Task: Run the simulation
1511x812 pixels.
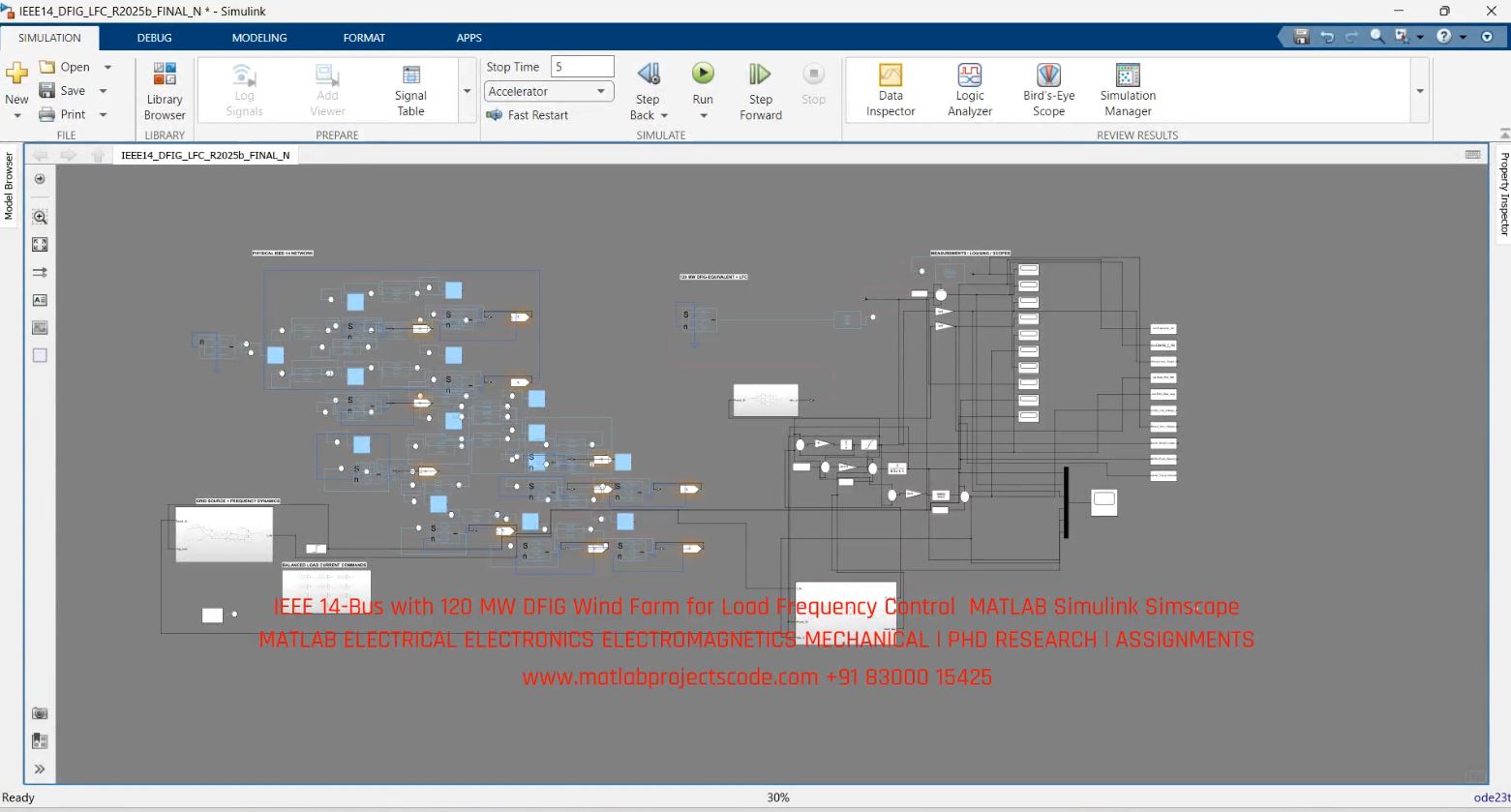Action: 703,74
